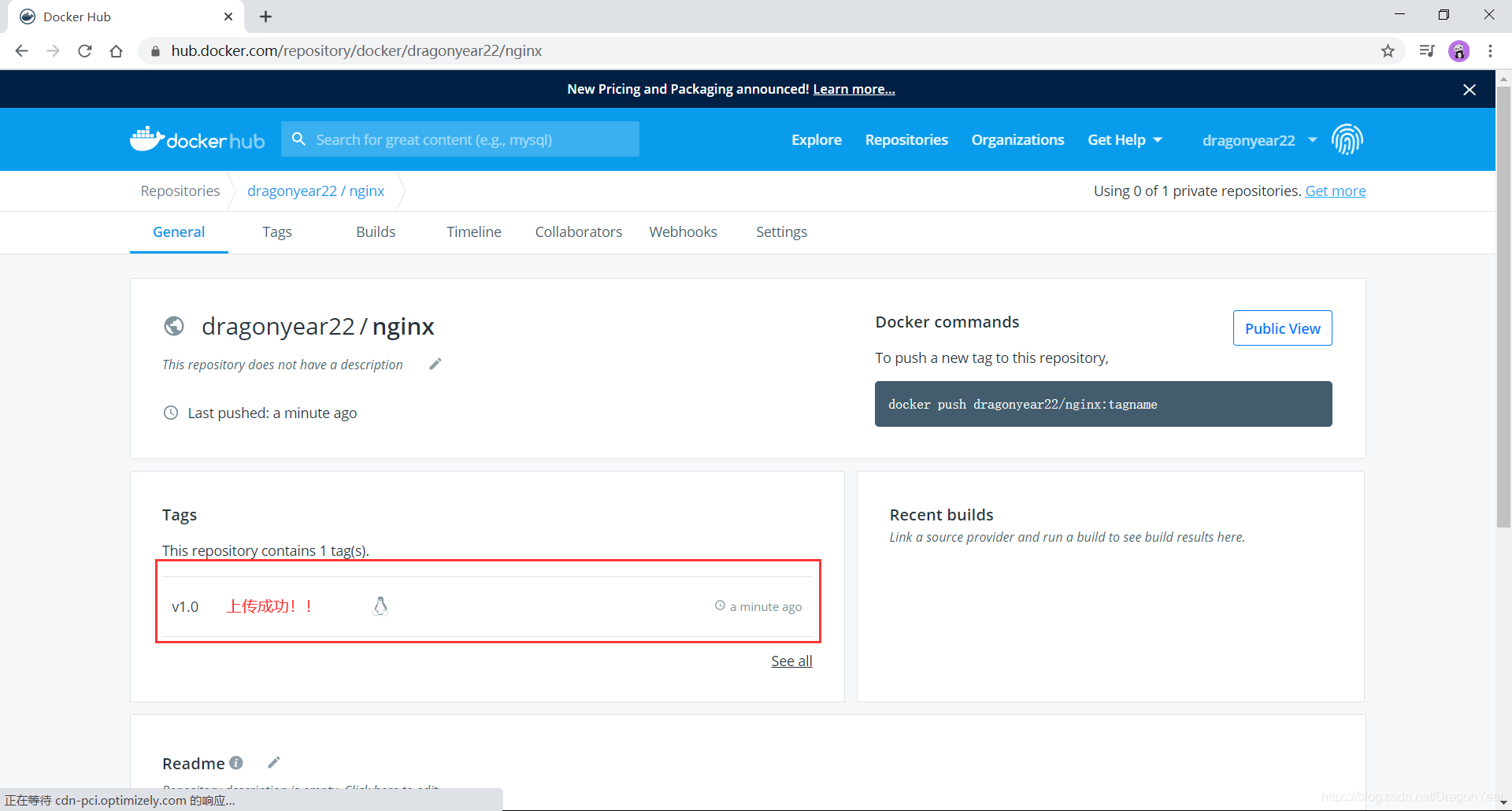1512x811 pixels.
Task: Click the scrollbar down arrow
Action: point(1503,802)
